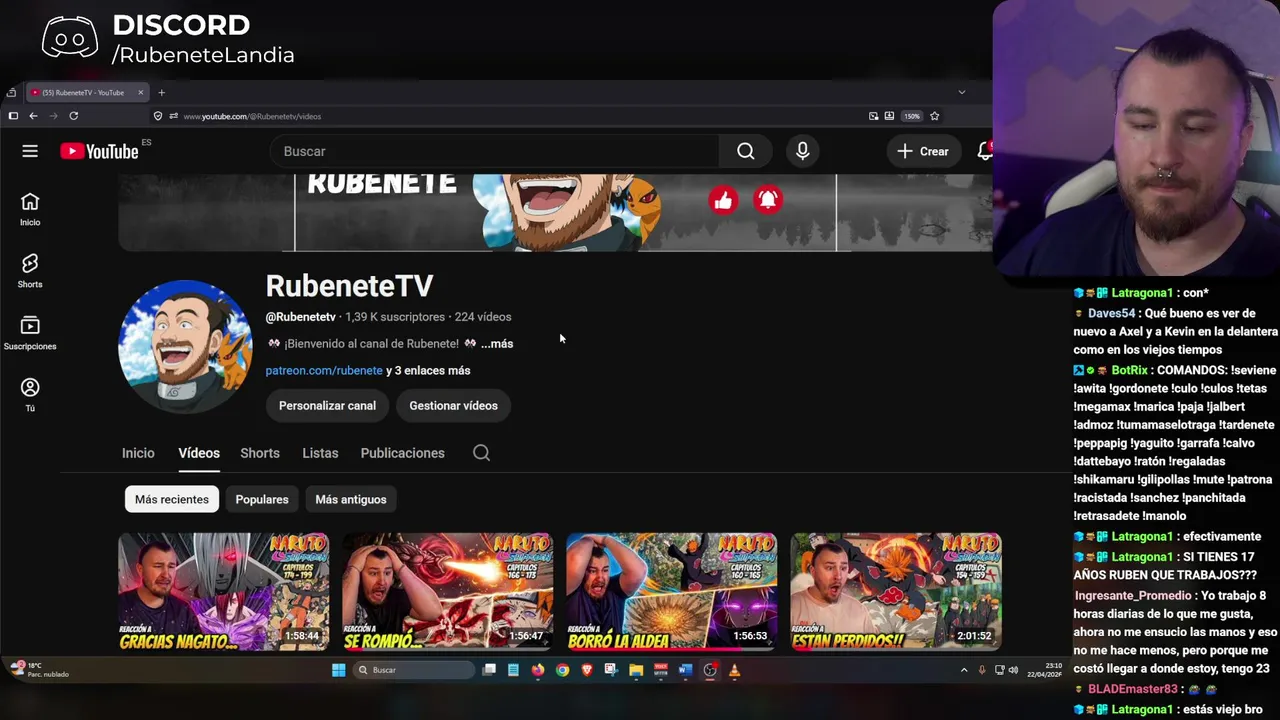
Task: Expand the browser tab list chevron
Action: point(962,92)
